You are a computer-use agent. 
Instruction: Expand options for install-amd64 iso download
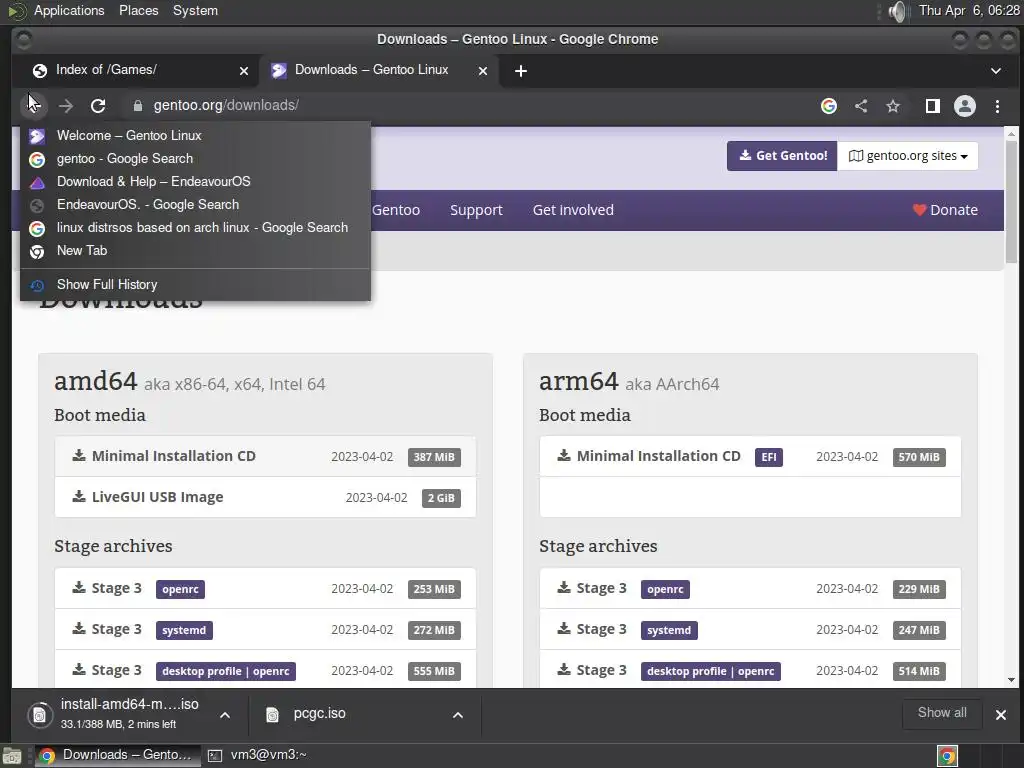click(x=225, y=715)
